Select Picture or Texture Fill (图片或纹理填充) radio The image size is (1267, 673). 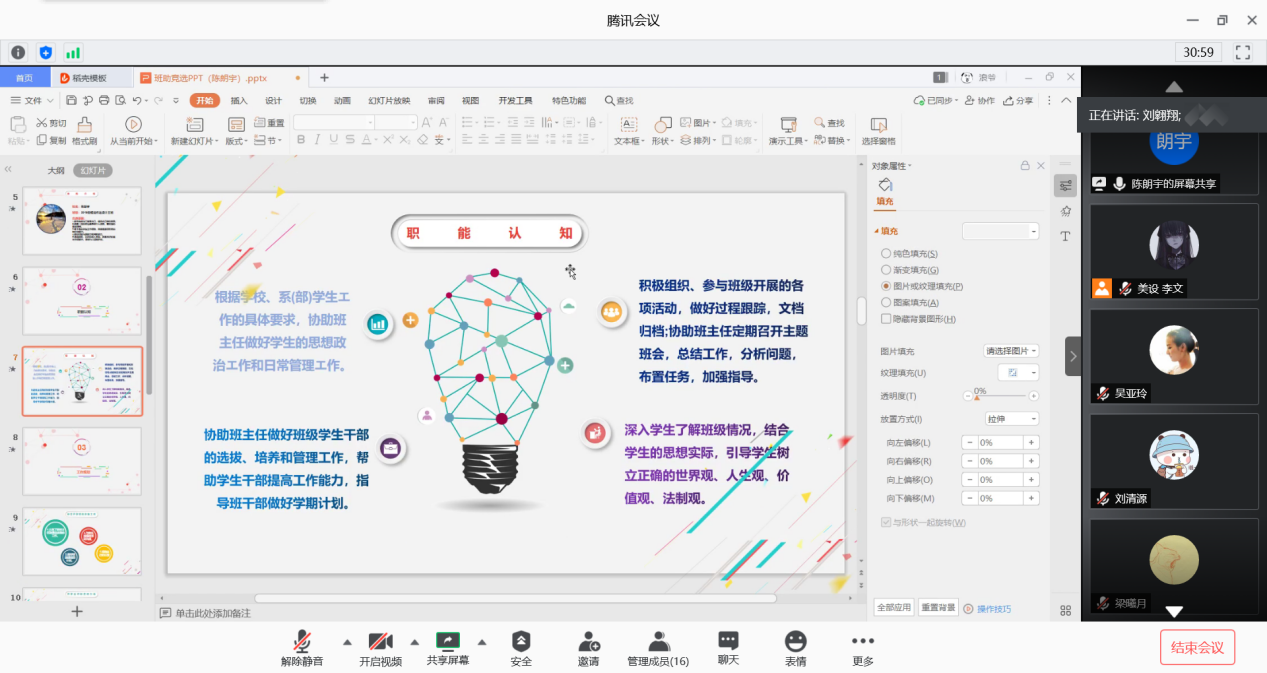pyautogui.click(x=886, y=286)
